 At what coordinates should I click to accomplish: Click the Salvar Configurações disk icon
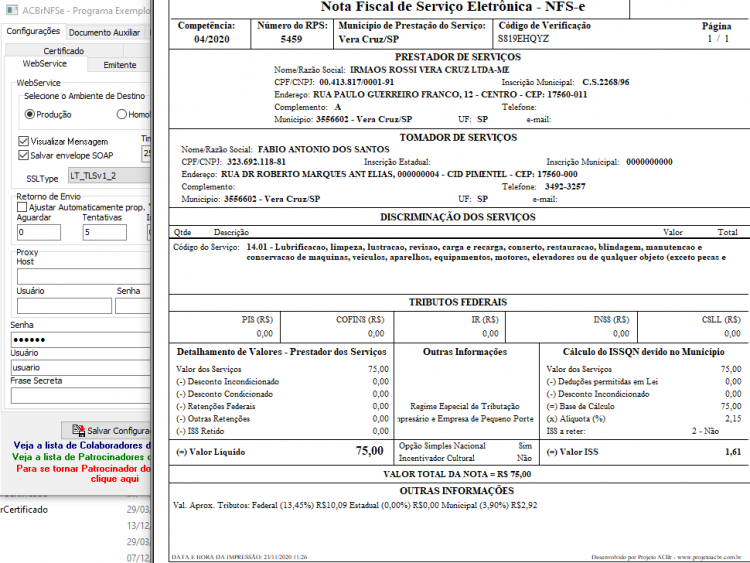point(78,430)
